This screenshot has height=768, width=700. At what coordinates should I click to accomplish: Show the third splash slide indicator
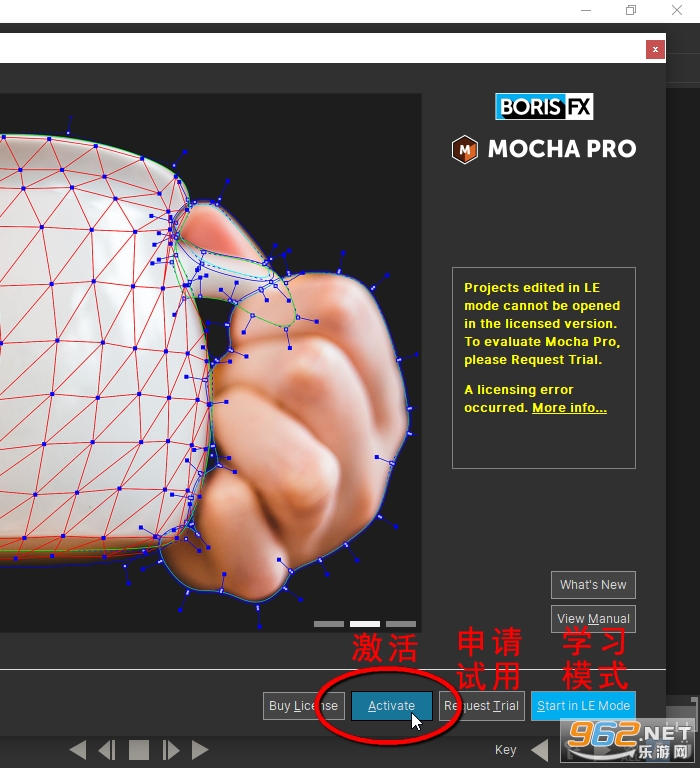pyautogui.click(x=401, y=624)
